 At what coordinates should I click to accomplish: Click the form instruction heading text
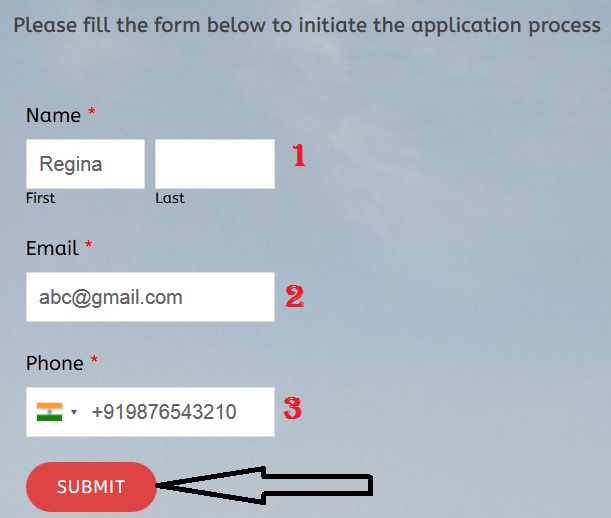(307, 25)
